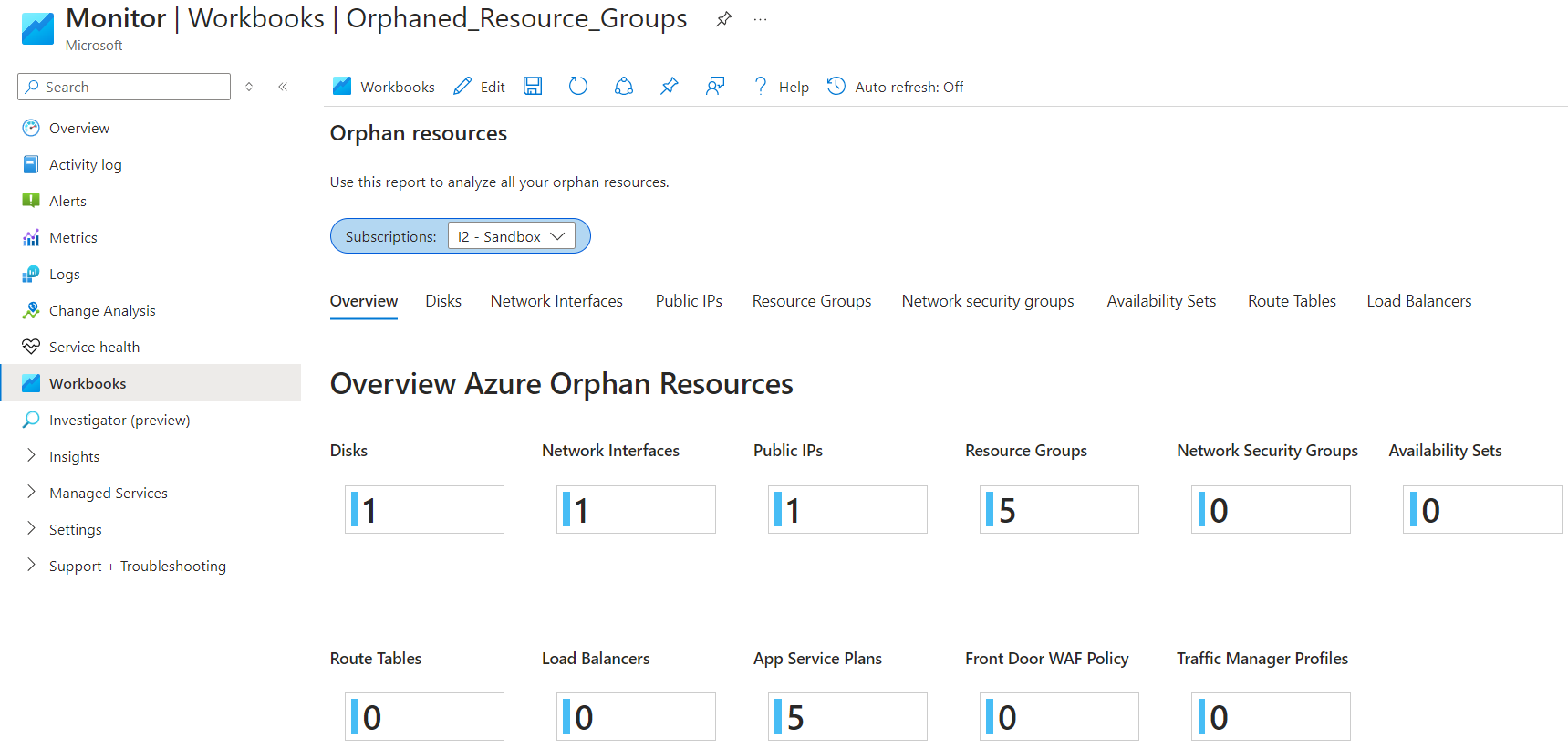Screen dimensions: 1568x749
Task: Click the Availability Sets count tile
Action: 1482,509
